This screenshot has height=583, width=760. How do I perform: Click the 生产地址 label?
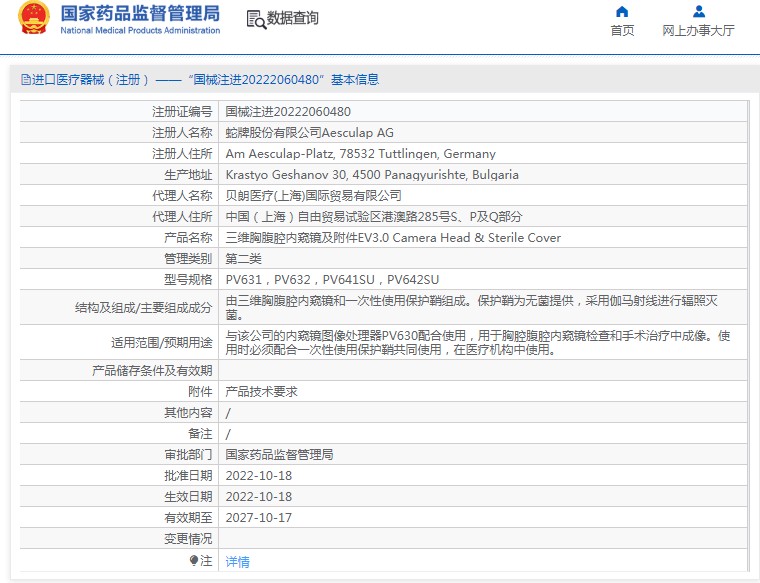click(x=188, y=174)
